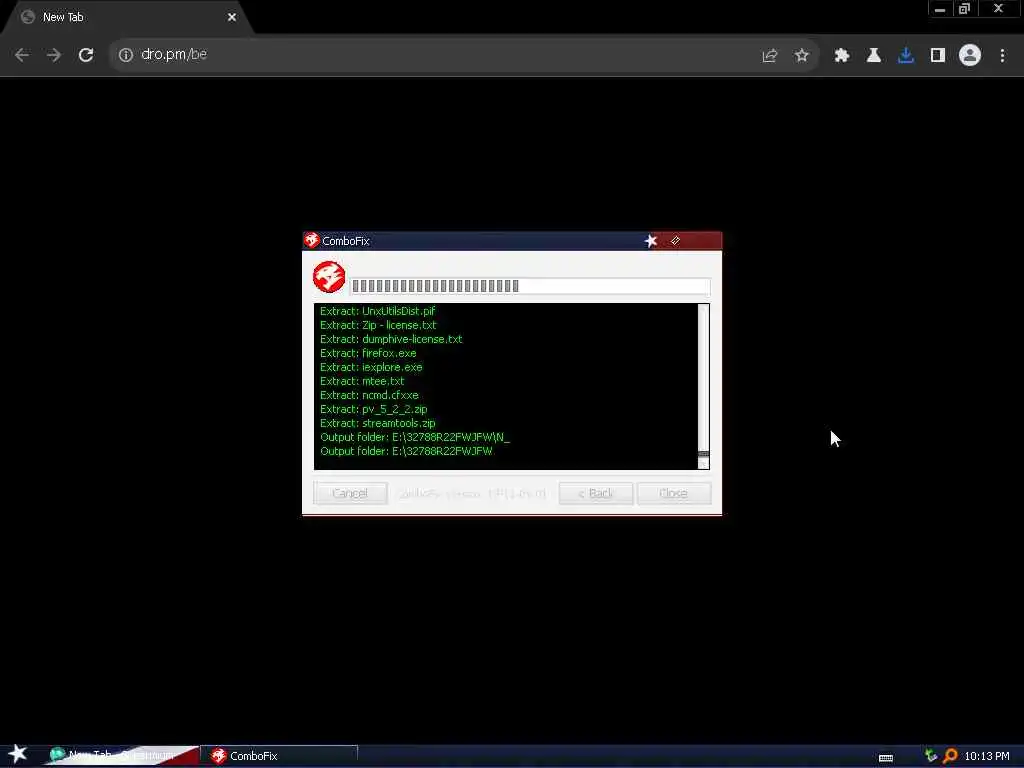Select the 'Extract: streamtools.zip' log line
Screen dimensions: 1024x768
[377, 423]
